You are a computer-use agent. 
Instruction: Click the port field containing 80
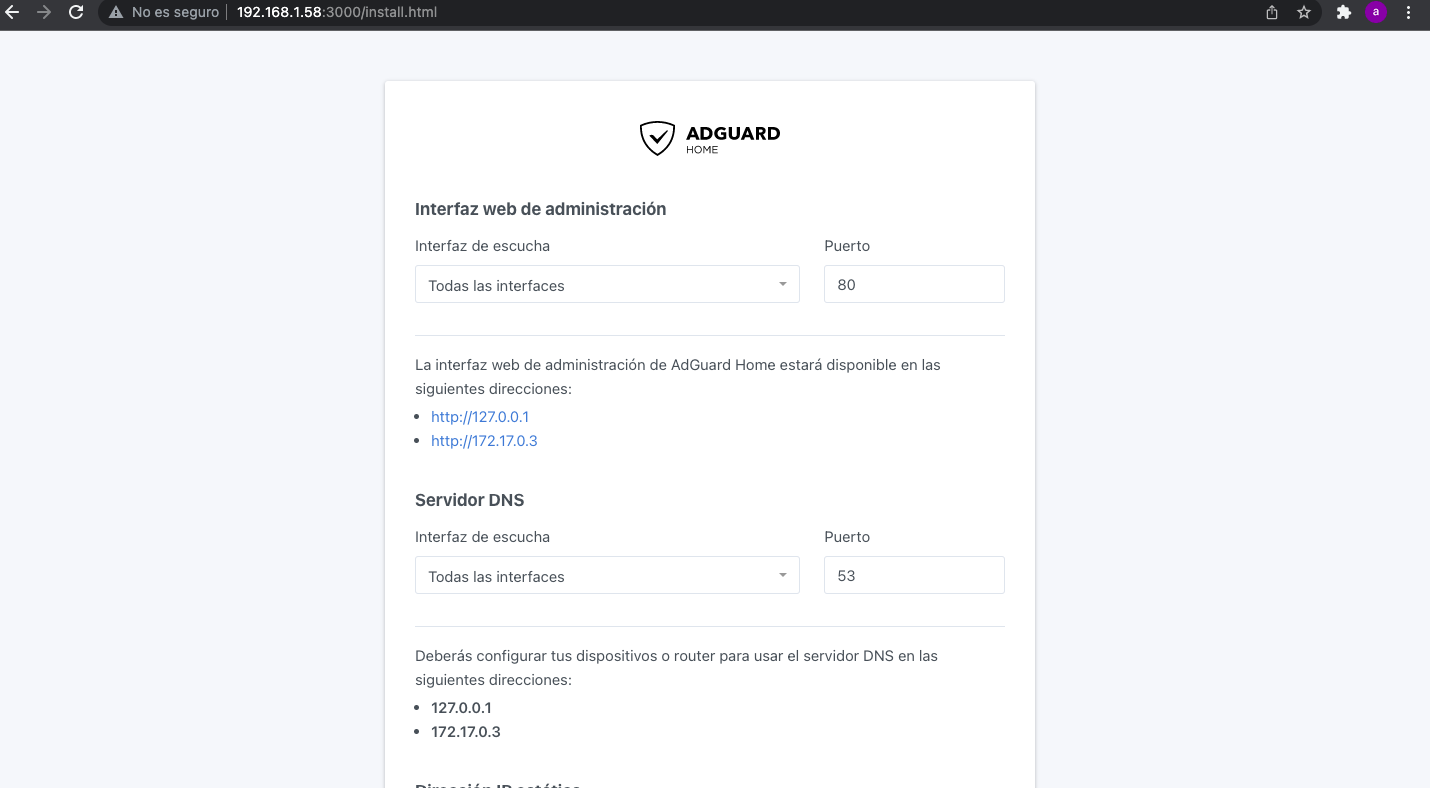tap(914, 285)
